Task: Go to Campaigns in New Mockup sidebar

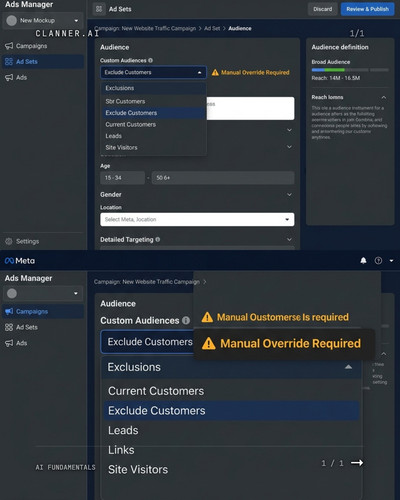Action: coord(43,46)
